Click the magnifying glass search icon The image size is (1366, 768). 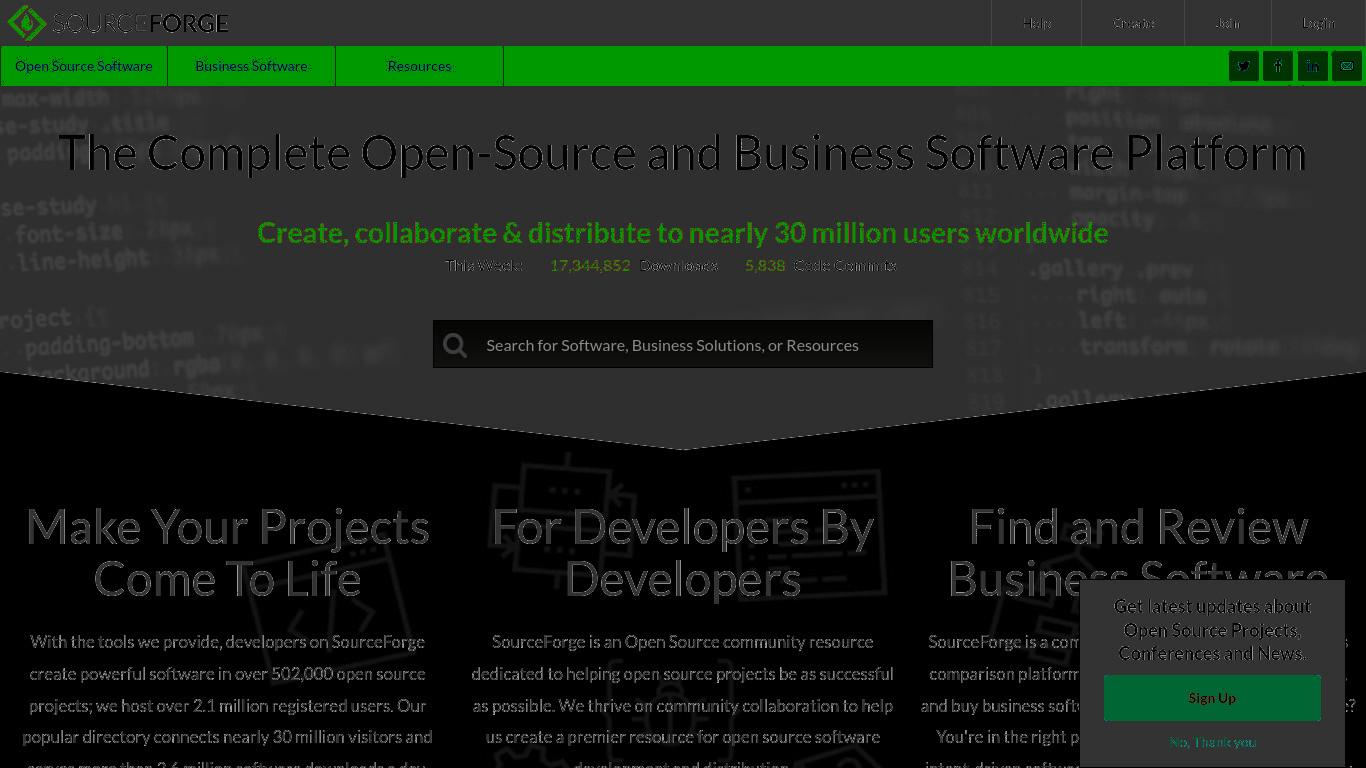point(455,345)
